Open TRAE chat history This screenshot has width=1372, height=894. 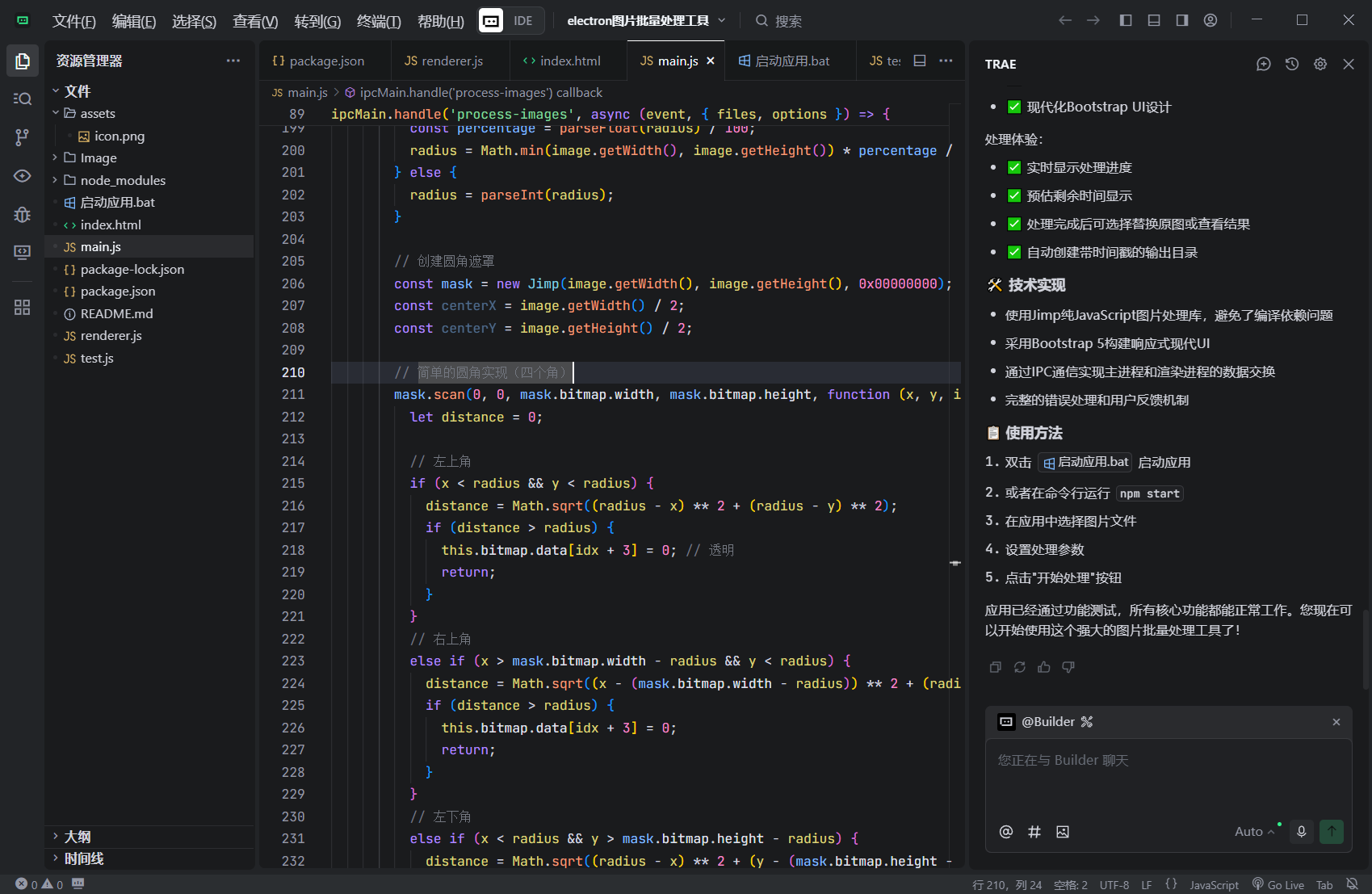coord(1292,64)
